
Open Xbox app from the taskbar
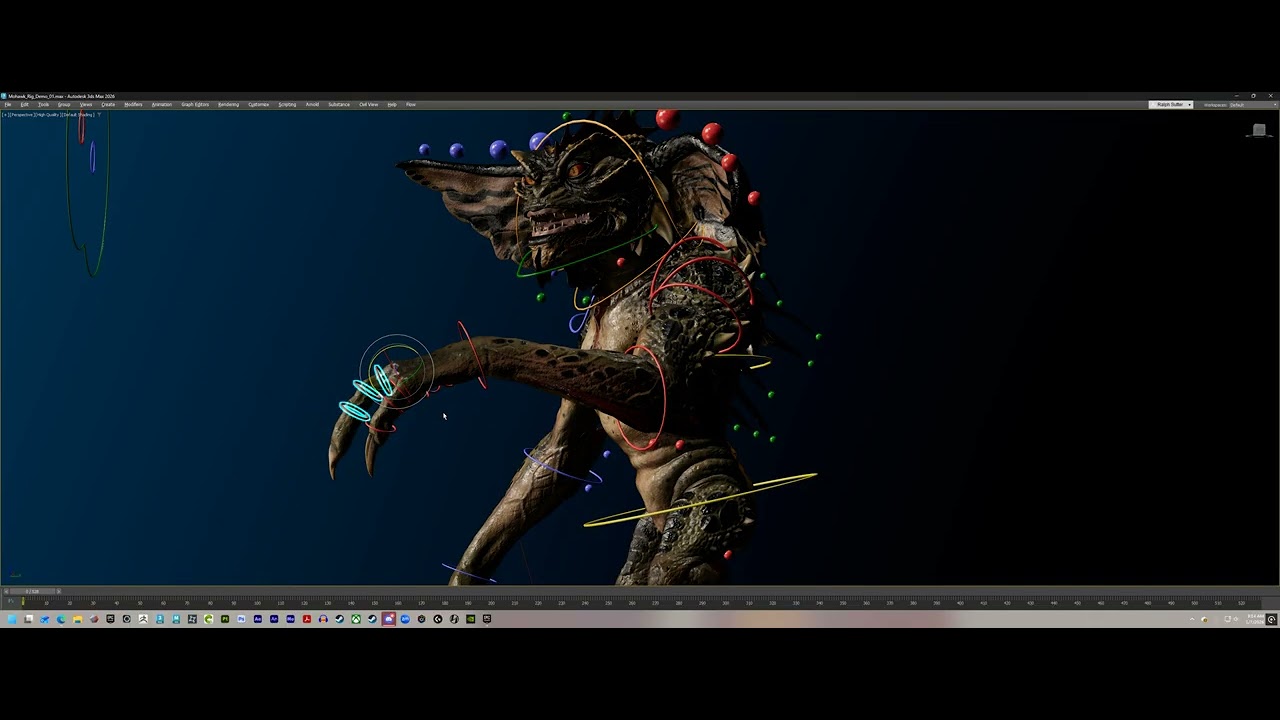(x=355, y=619)
